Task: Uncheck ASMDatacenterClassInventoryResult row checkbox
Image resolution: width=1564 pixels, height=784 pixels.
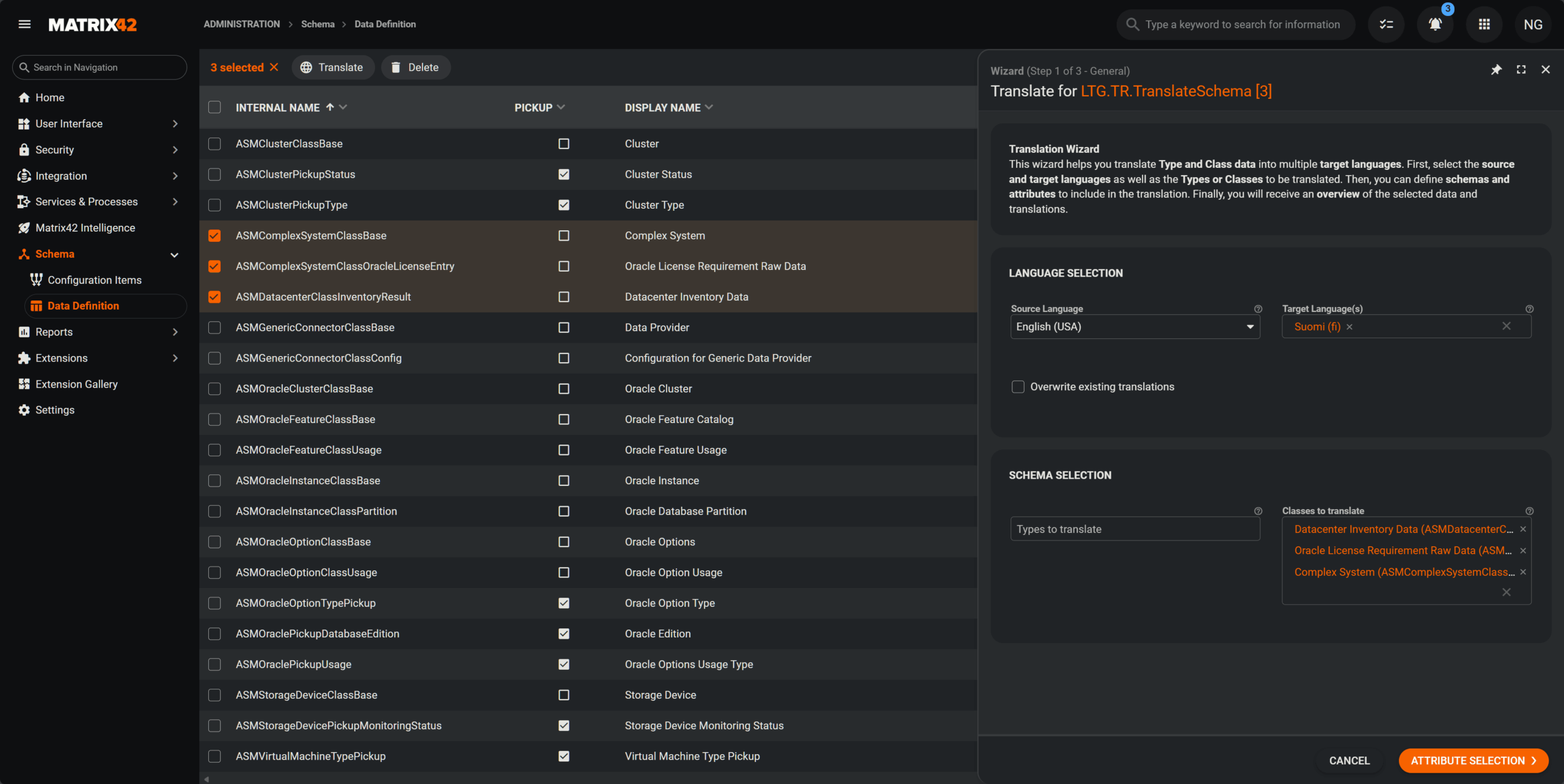Action: click(x=214, y=297)
